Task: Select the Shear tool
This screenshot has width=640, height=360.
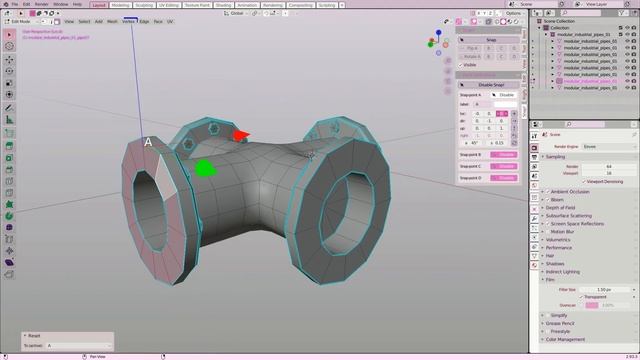Action: 9,262
